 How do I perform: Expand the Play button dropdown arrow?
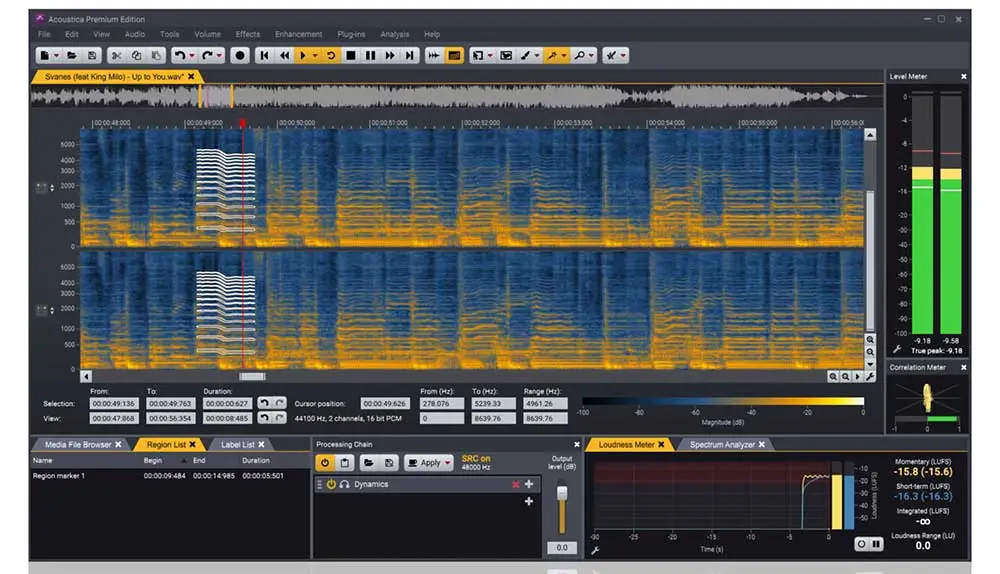pos(316,56)
